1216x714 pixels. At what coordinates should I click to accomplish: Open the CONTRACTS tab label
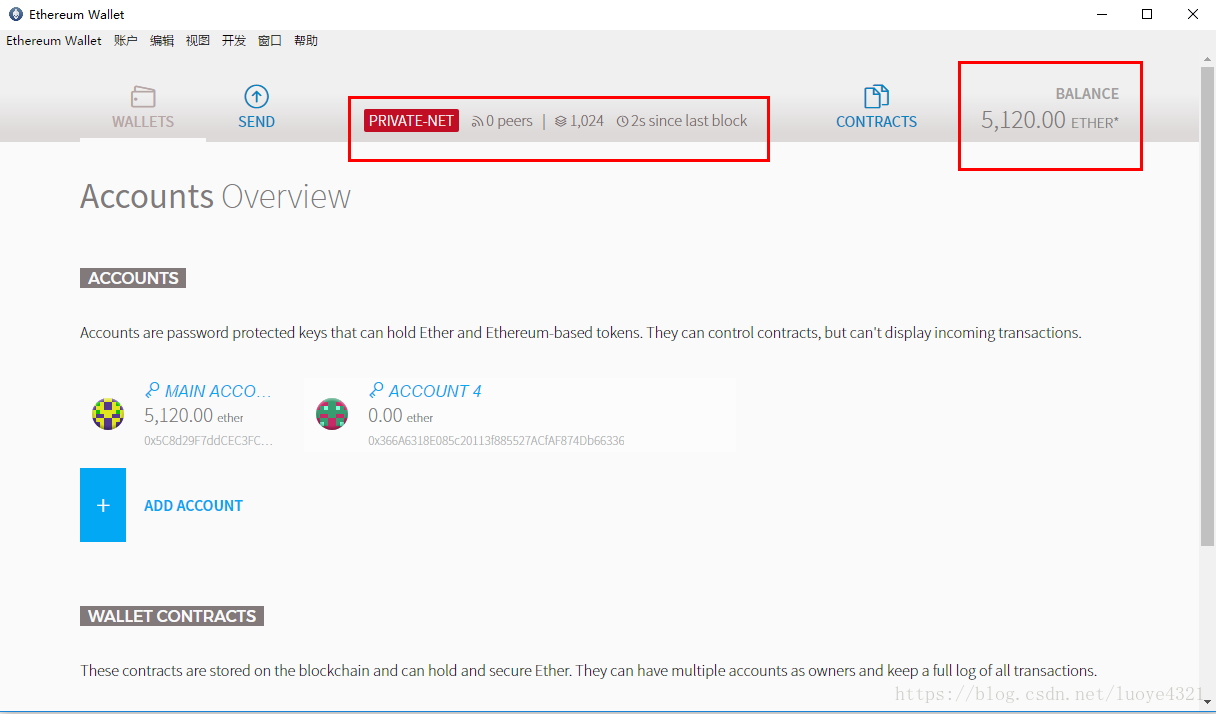[876, 122]
